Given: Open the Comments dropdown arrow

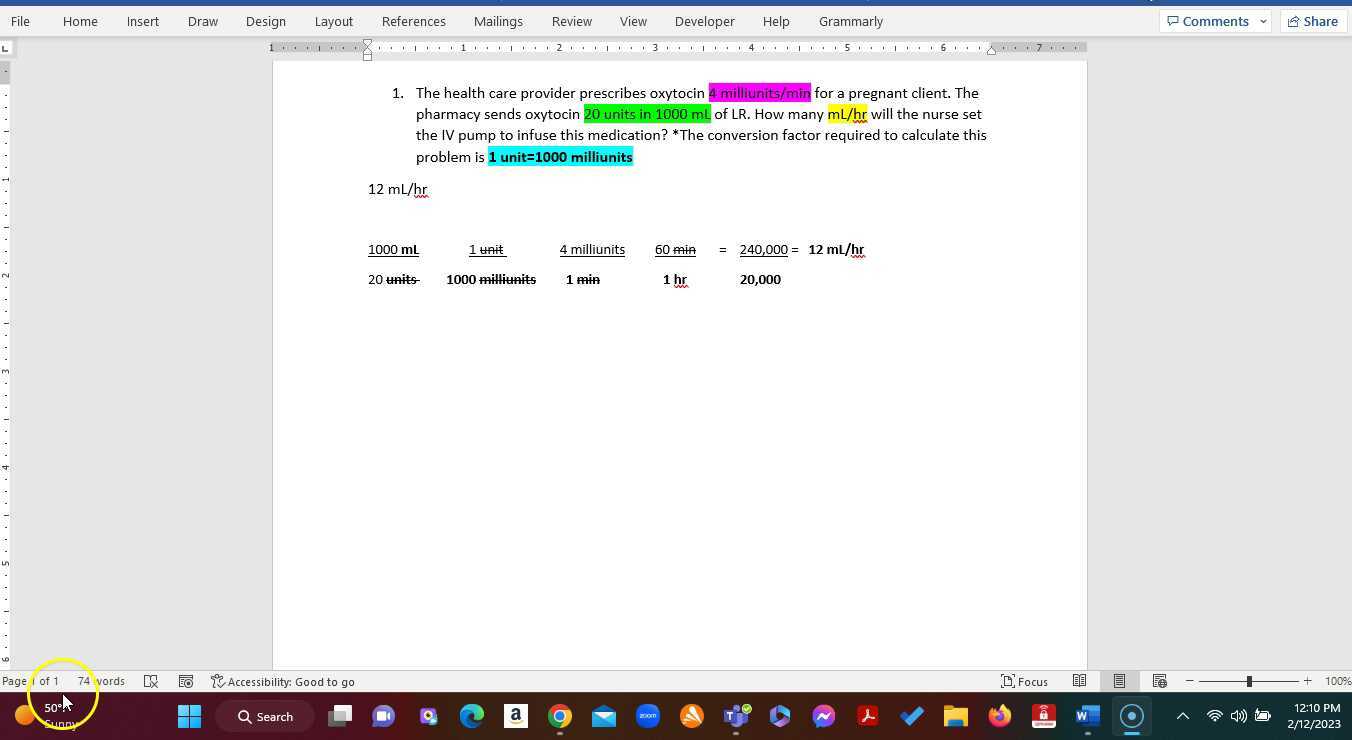Looking at the screenshot, I should pos(1263,21).
